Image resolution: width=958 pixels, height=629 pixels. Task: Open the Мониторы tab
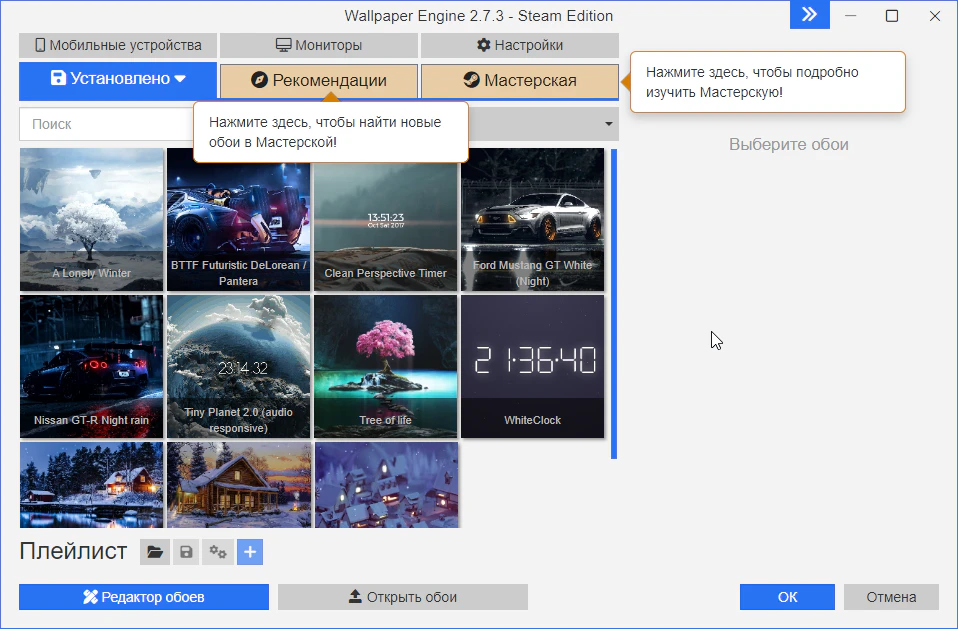pyautogui.click(x=319, y=45)
